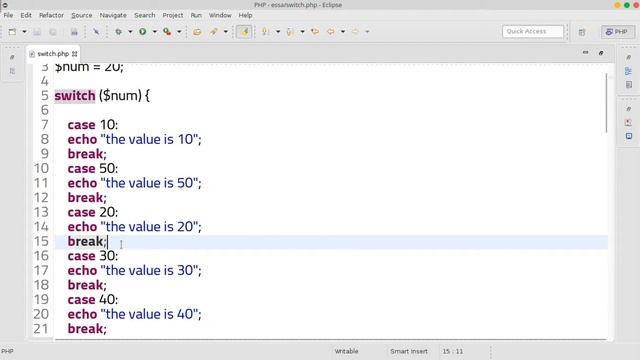This screenshot has height=360, width=640.
Task: Expand the External Tools dropdown arrow
Action: coord(179,31)
